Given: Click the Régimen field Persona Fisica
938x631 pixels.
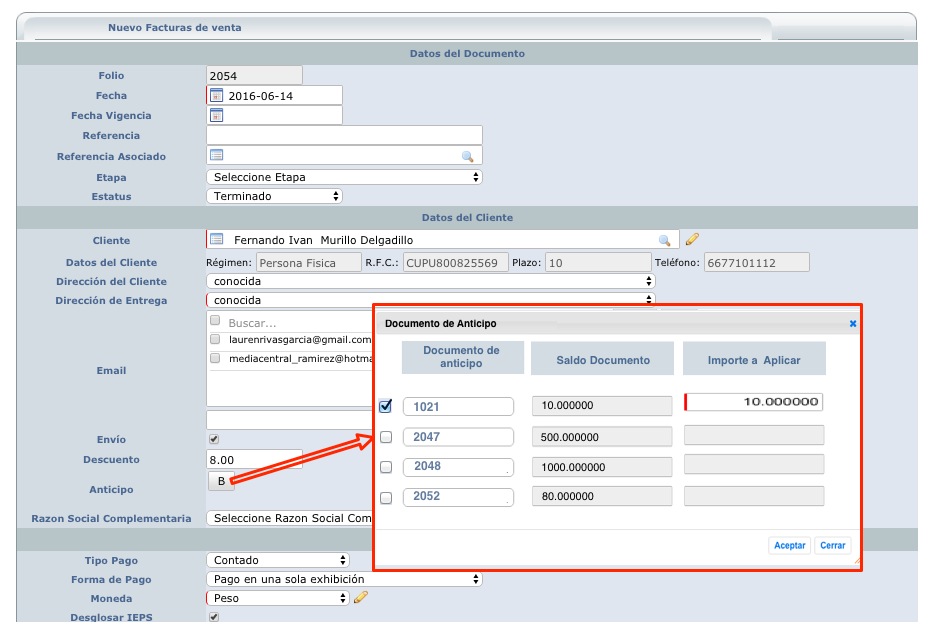Looking at the screenshot, I should pyautogui.click(x=309, y=263).
